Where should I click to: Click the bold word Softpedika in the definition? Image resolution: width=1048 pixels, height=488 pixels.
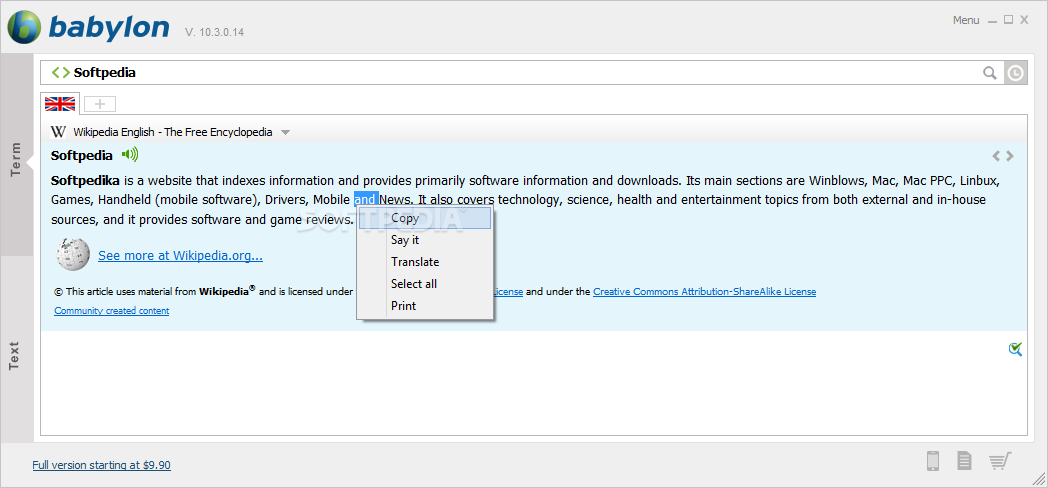point(86,180)
